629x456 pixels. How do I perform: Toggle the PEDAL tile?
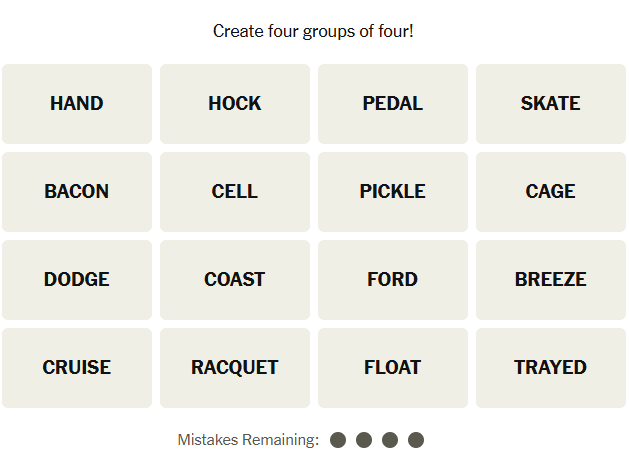[x=393, y=104]
